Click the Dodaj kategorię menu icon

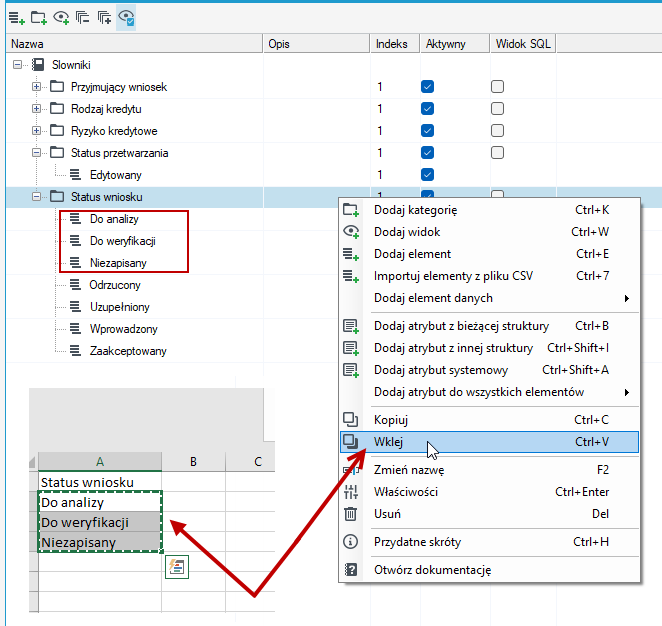(351, 210)
